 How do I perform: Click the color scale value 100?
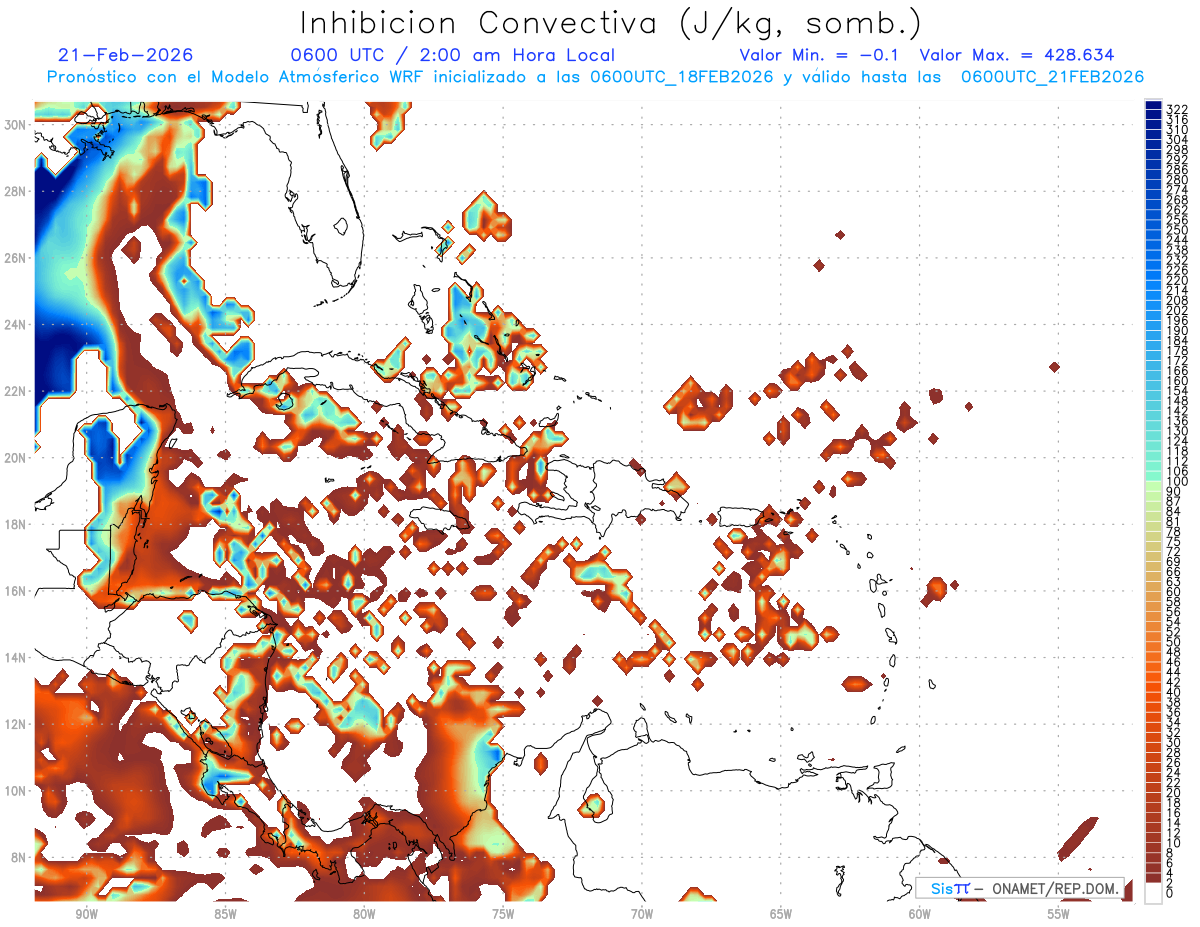click(x=1177, y=481)
